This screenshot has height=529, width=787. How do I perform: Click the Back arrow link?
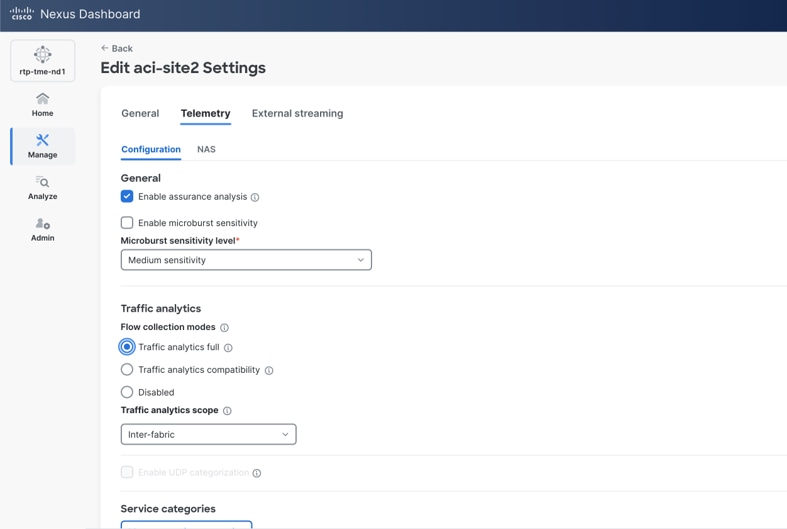(x=116, y=48)
